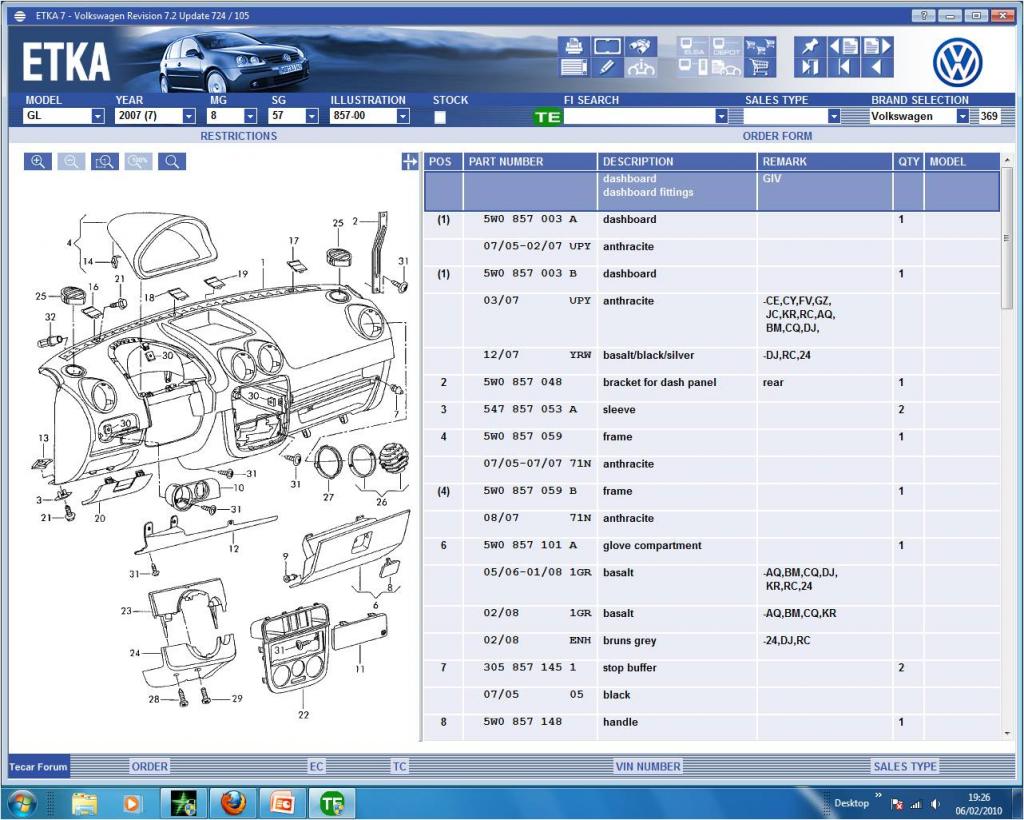Open the YEAR dropdown

tap(189, 116)
